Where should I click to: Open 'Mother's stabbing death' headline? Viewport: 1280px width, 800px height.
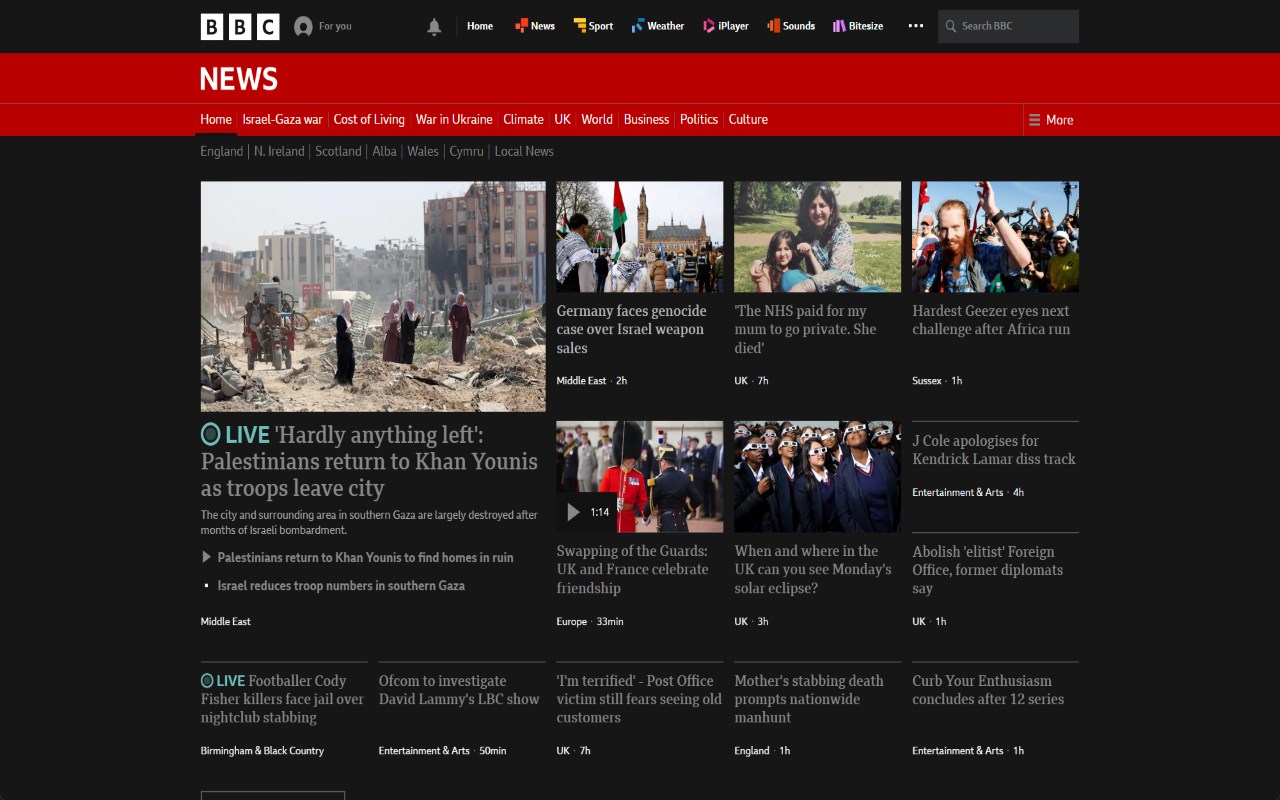(809, 699)
